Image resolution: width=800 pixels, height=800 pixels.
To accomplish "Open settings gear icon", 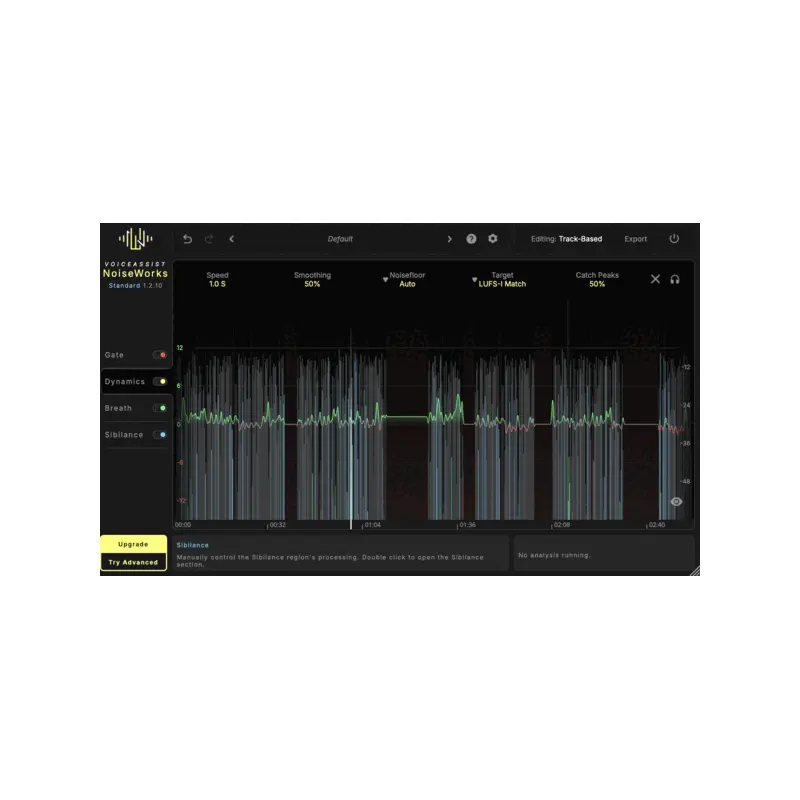I will 492,239.
